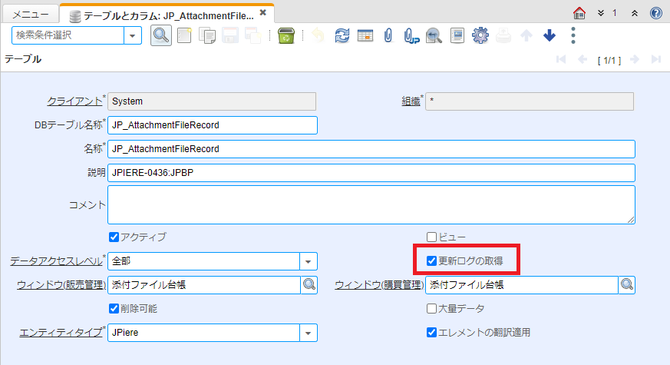
Task: Click the テーブル tab header label
Action: point(23,59)
